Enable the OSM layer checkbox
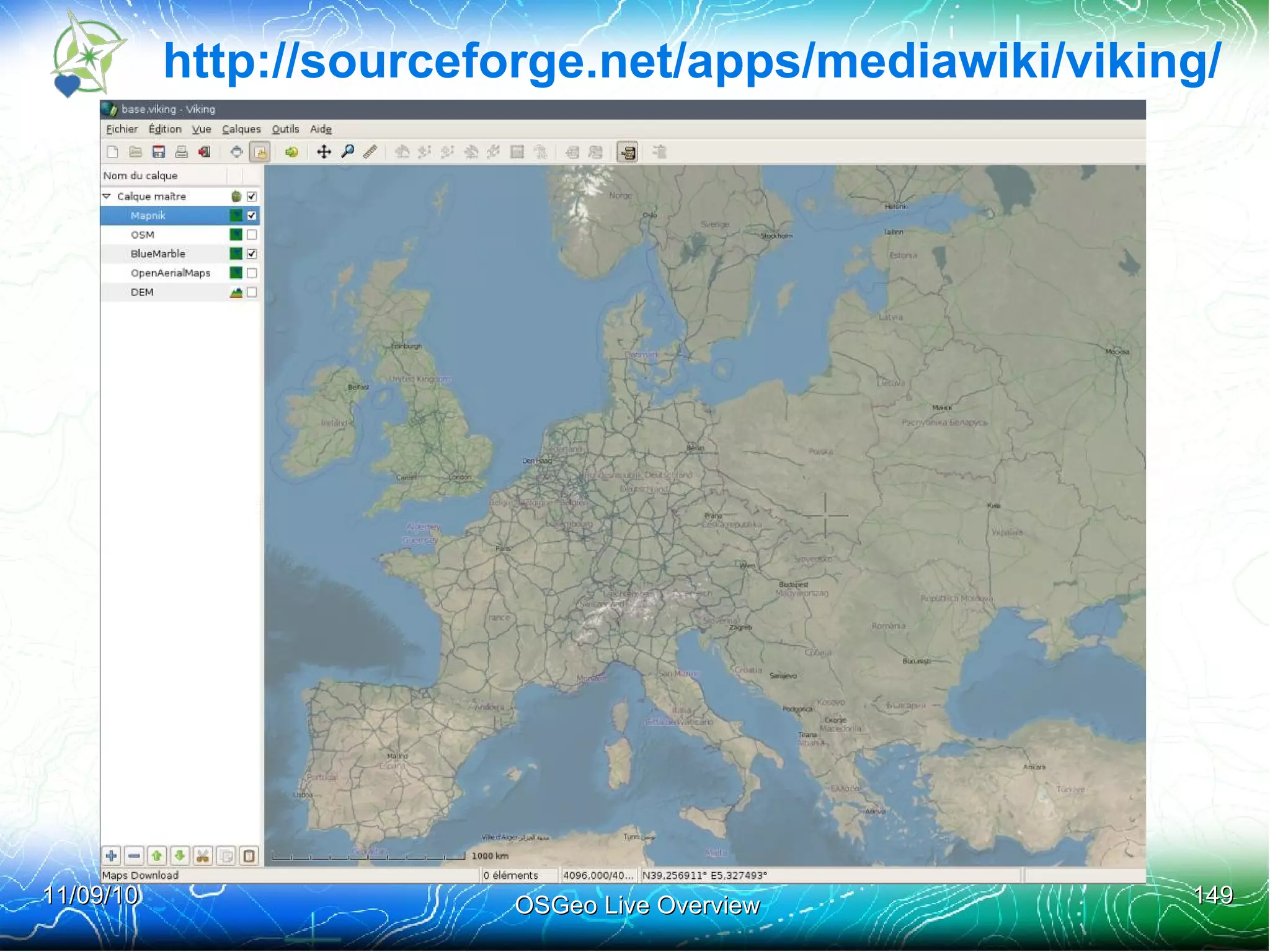Screen dimensions: 1270x952 click(x=252, y=235)
